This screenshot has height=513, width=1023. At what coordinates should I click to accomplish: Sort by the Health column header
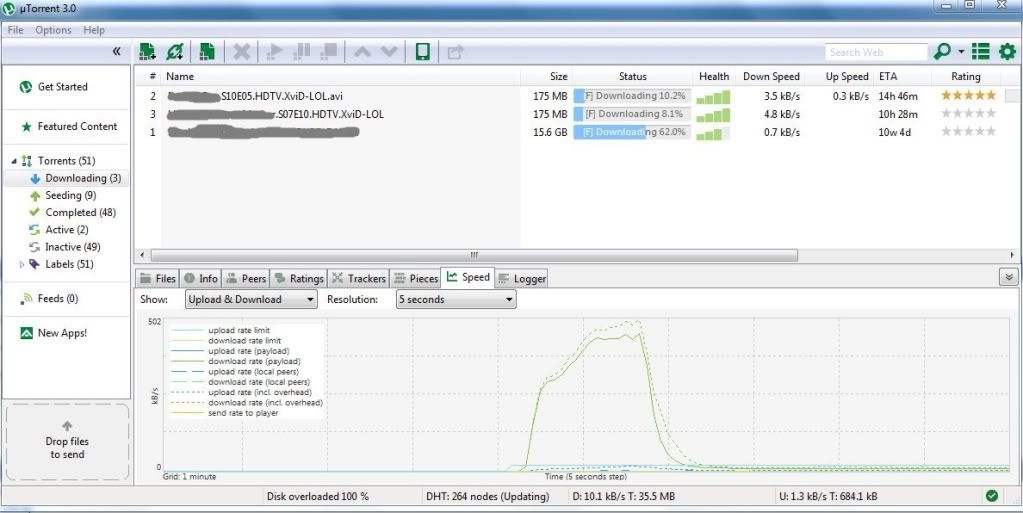coord(714,76)
